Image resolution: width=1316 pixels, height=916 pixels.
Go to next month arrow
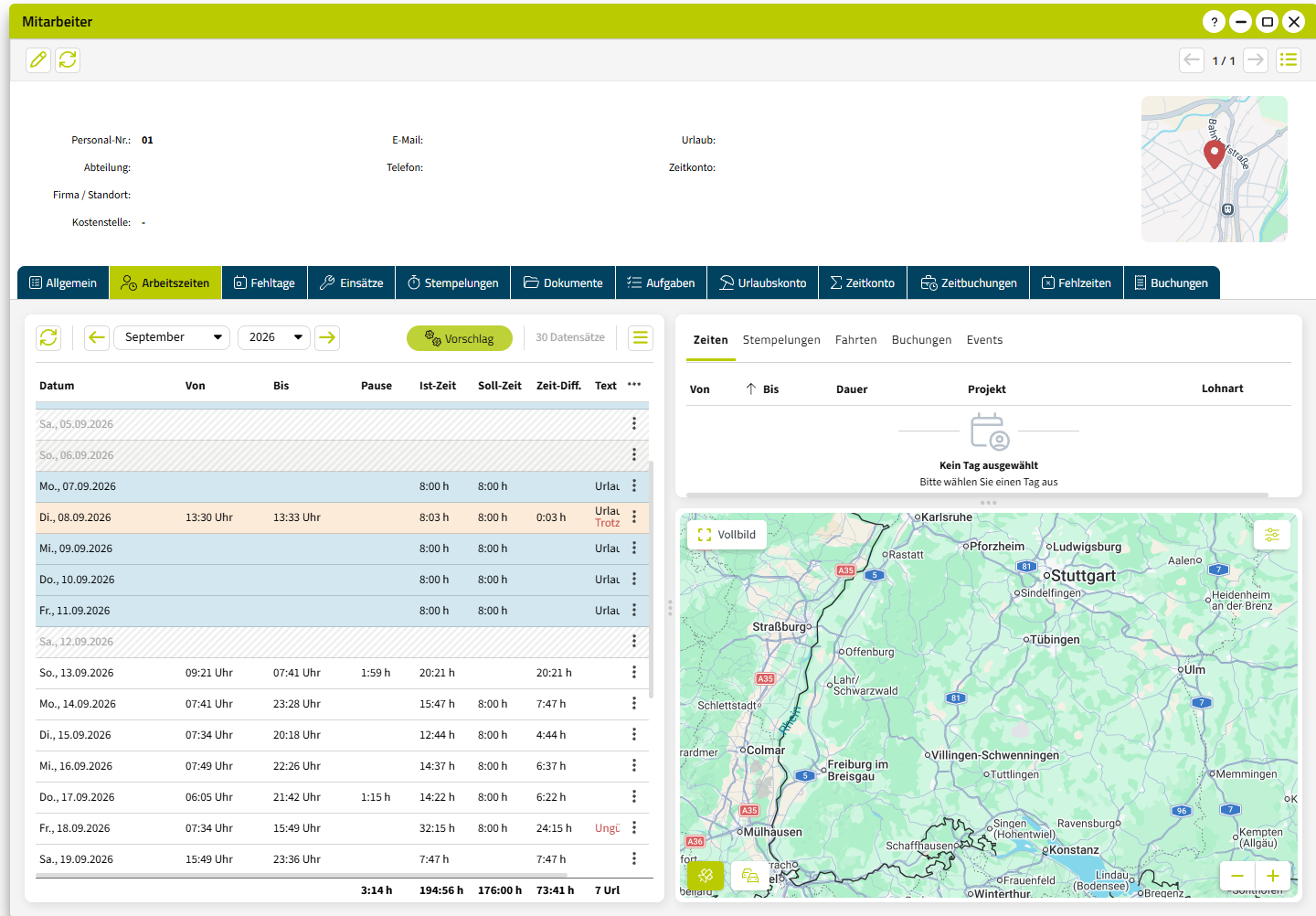pos(327,337)
